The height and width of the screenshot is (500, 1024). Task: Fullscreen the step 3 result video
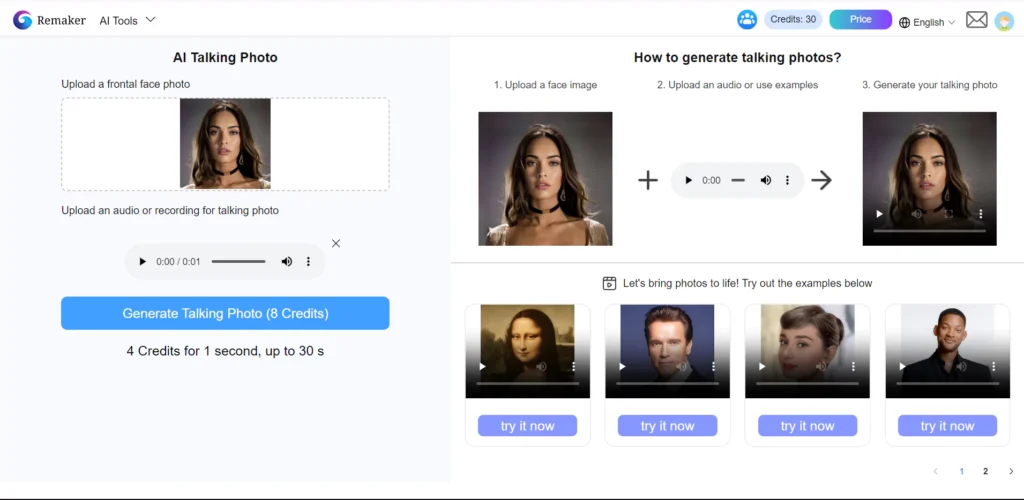[949, 213]
